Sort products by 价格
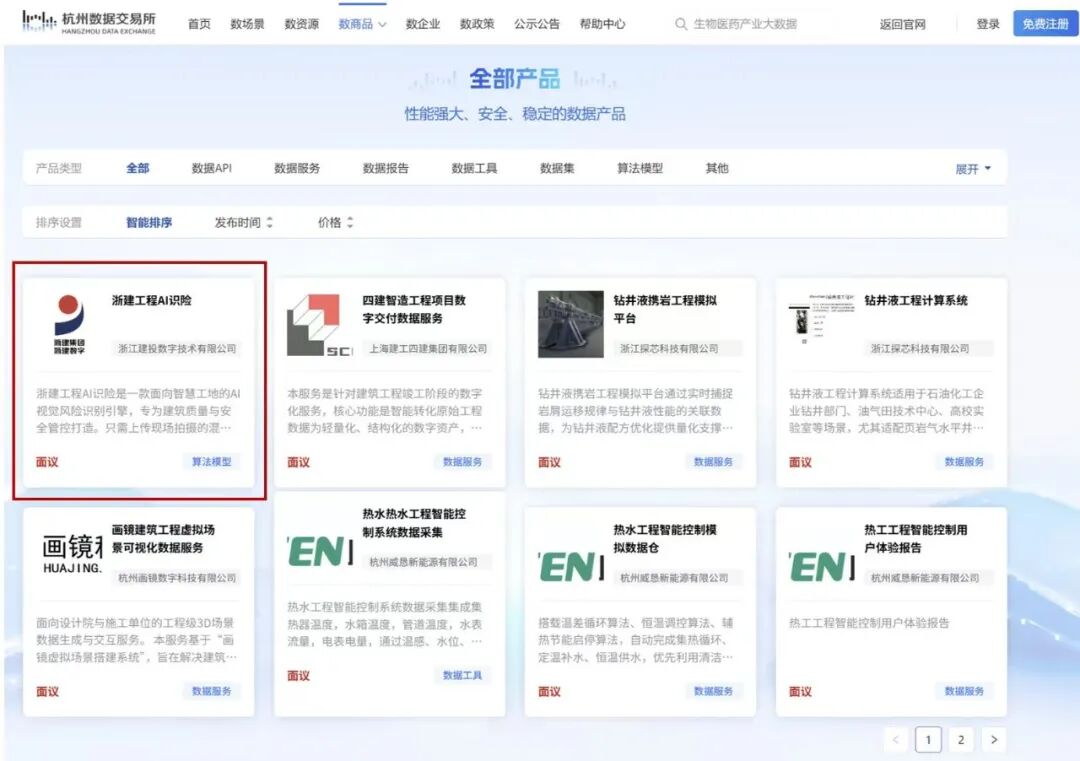Image resolution: width=1080 pixels, height=761 pixels. (335, 222)
